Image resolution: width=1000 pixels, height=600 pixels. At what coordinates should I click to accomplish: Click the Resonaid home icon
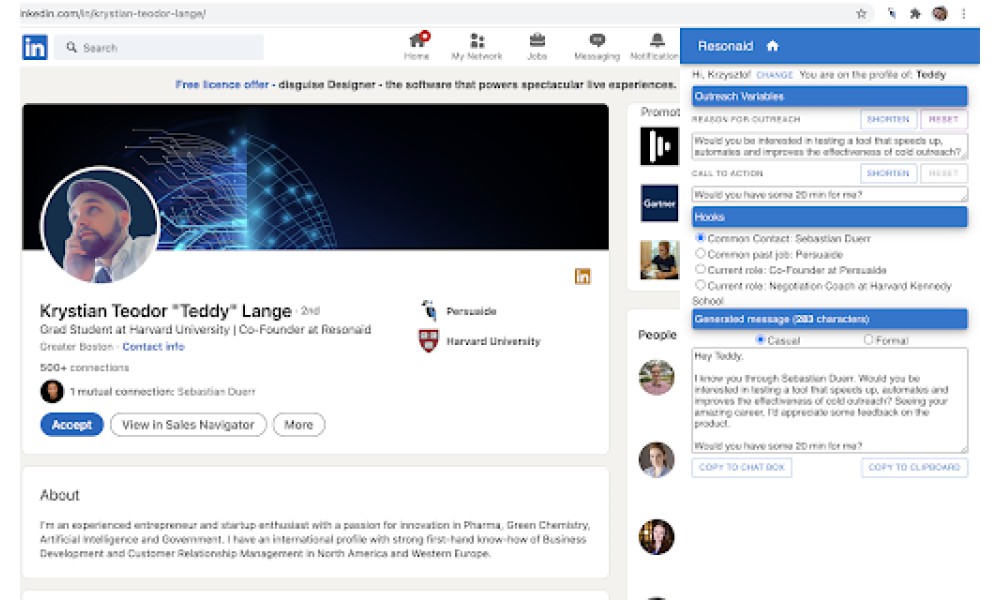coord(773,46)
